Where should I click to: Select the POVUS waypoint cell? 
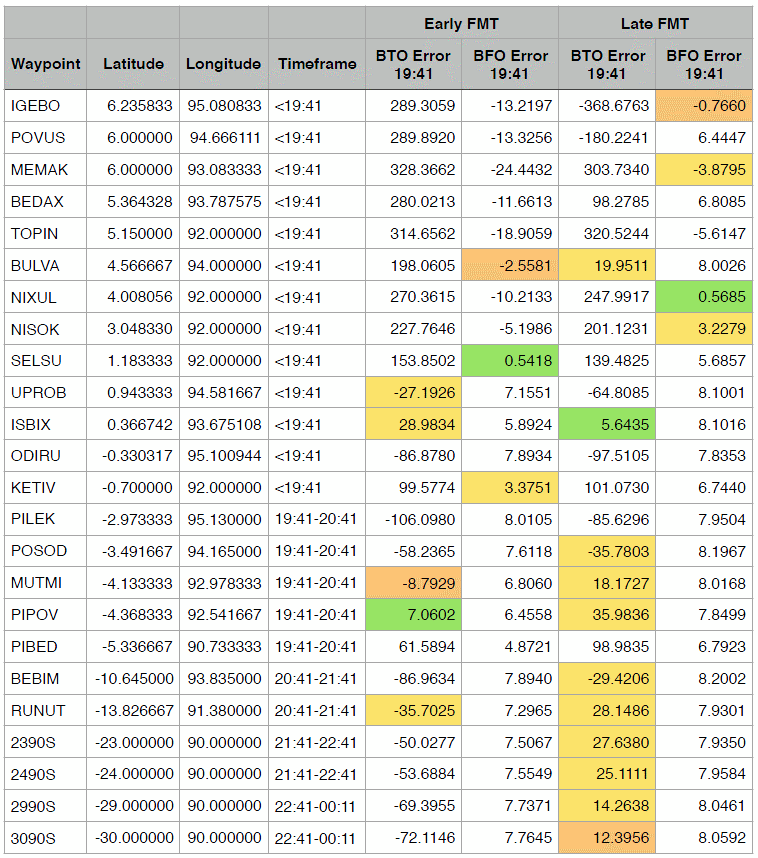[45, 137]
